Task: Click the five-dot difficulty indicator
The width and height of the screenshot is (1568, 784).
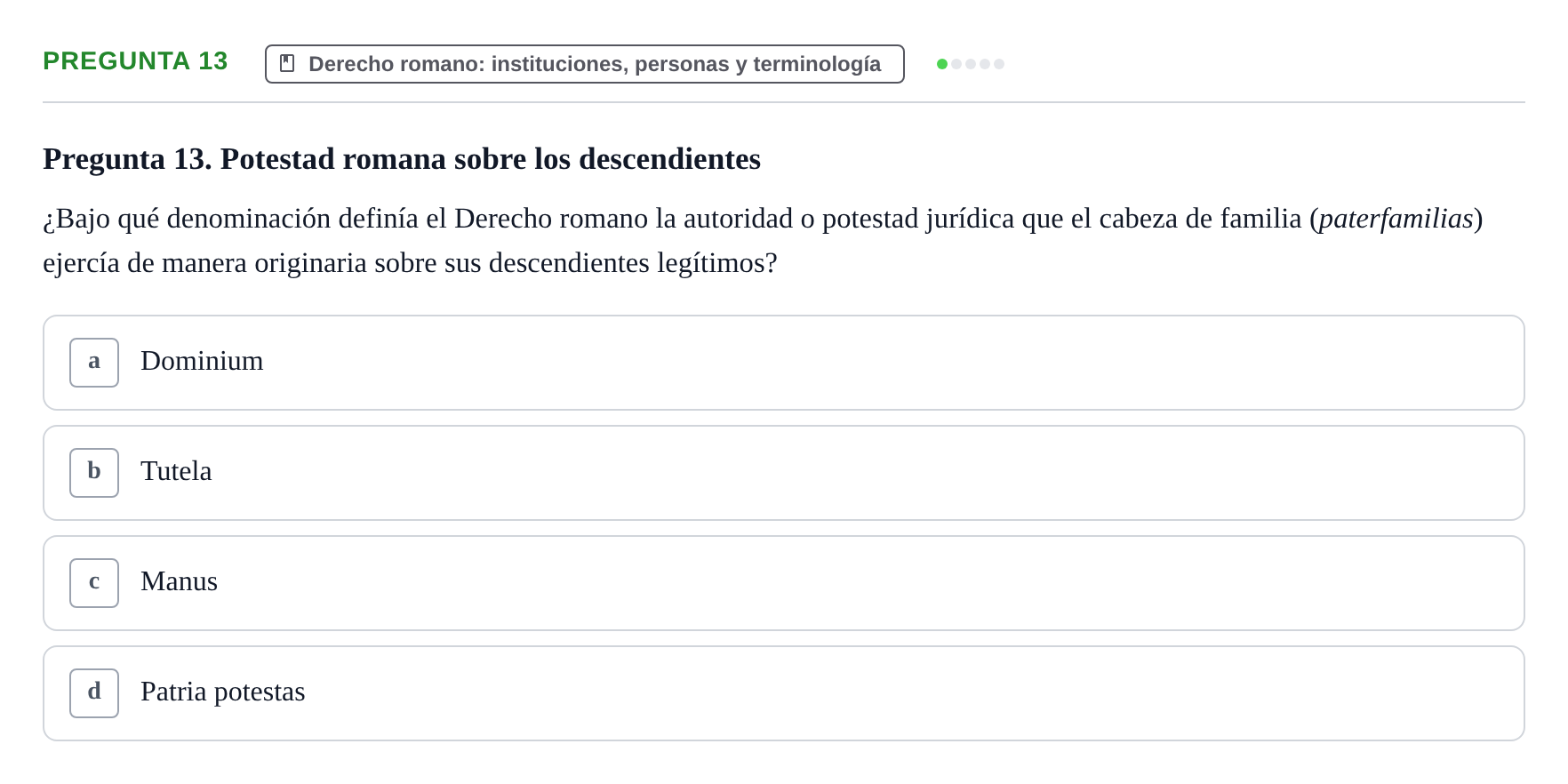Action: pyautogui.click(x=971, y=64)
